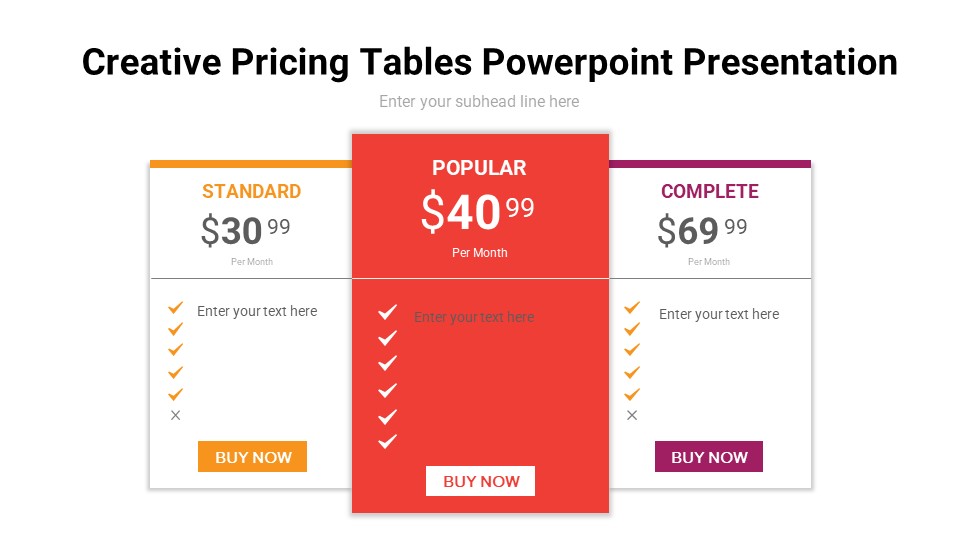Click the third white checkmark in Popular
The width and height of the screenshot is (960, 540).
(x=388, y=363)
